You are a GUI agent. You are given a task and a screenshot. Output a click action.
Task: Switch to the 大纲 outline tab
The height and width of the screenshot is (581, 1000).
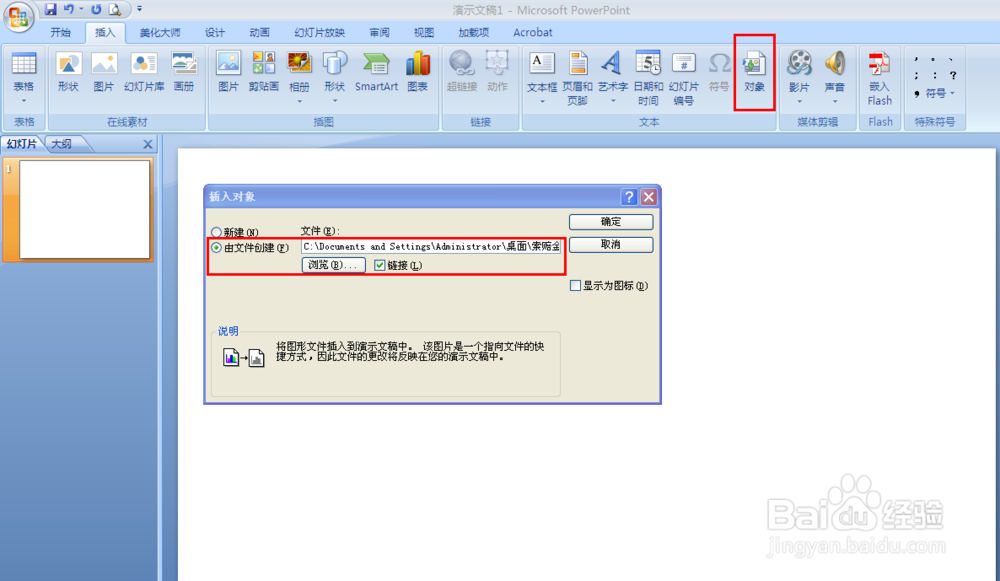pyautogui.click(x=64, y=144)
